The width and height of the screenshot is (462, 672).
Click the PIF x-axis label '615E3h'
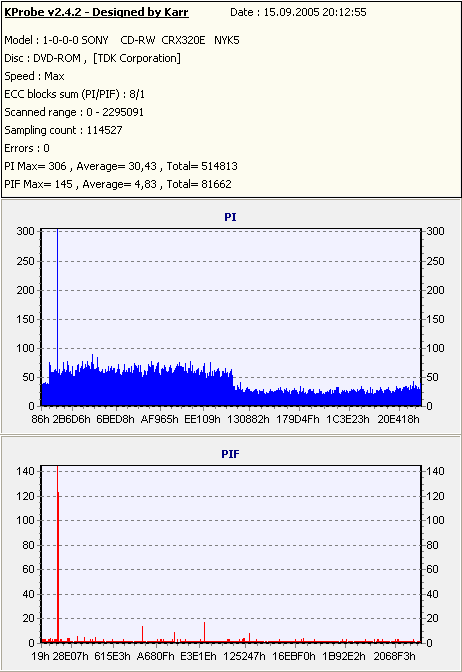point(112,656)
